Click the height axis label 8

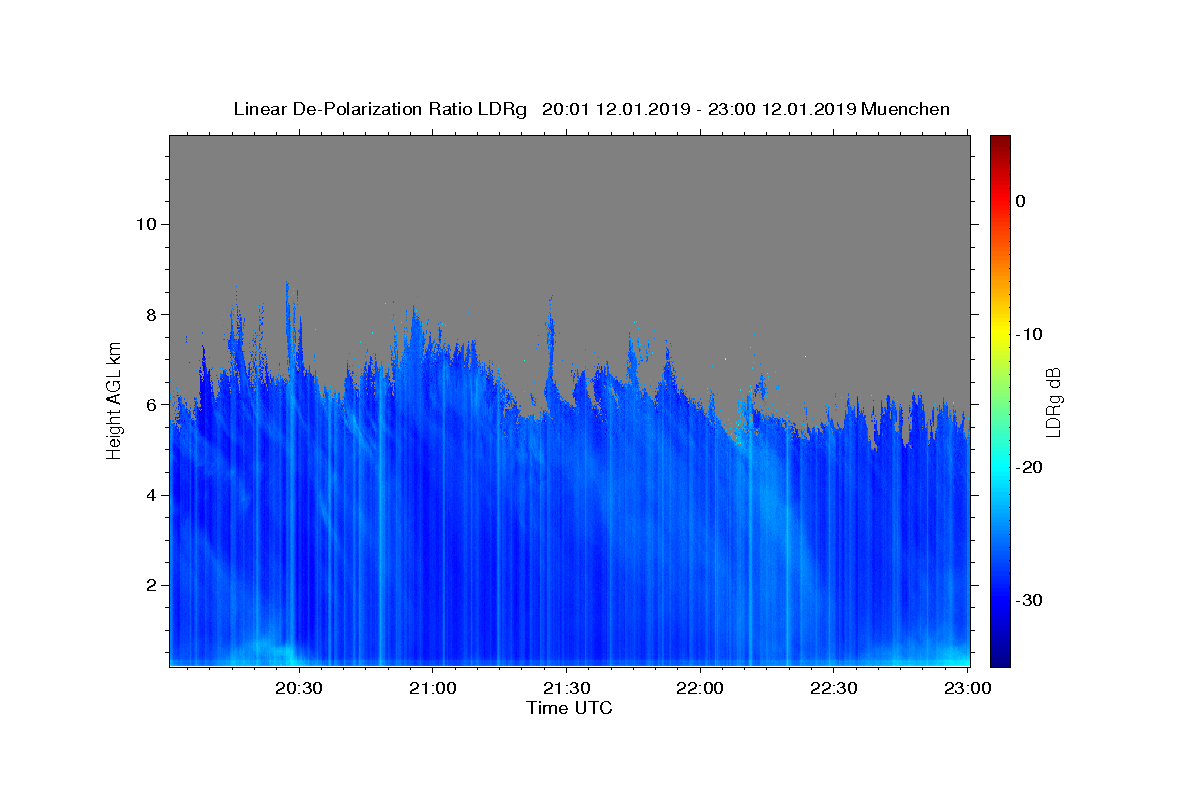(x=150, y=314)
